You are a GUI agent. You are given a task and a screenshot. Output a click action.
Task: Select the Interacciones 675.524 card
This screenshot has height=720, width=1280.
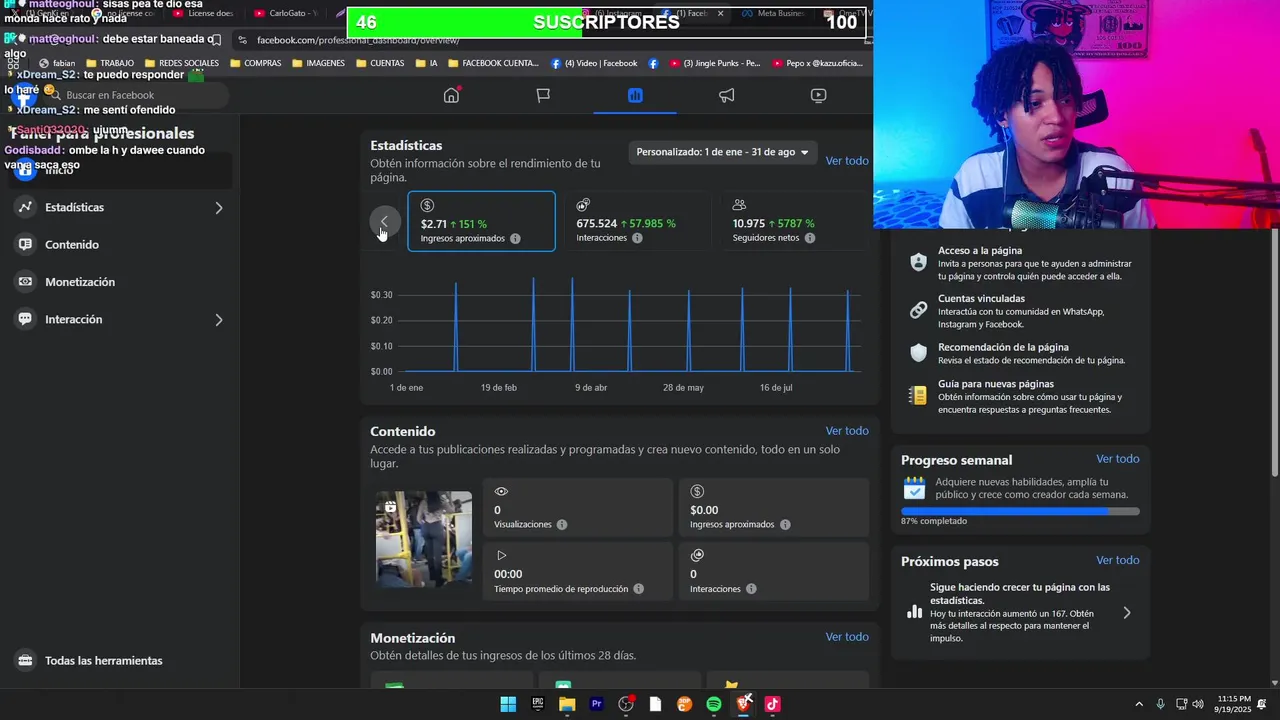tap(636, 221)
